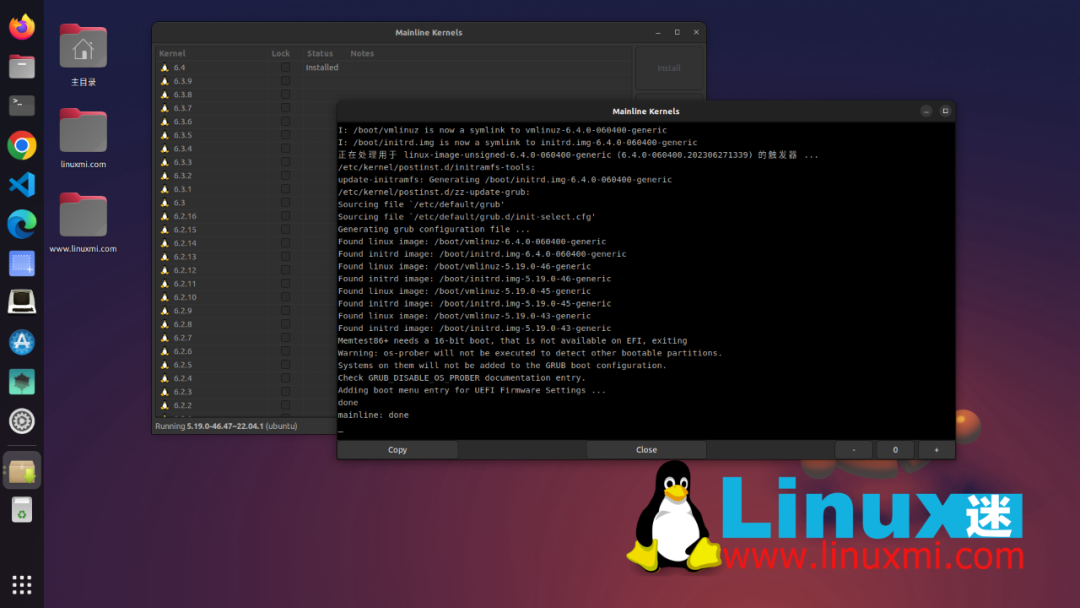Launch Visual Studio Code from the dock

pyautogui.click(x=21, y=184)
